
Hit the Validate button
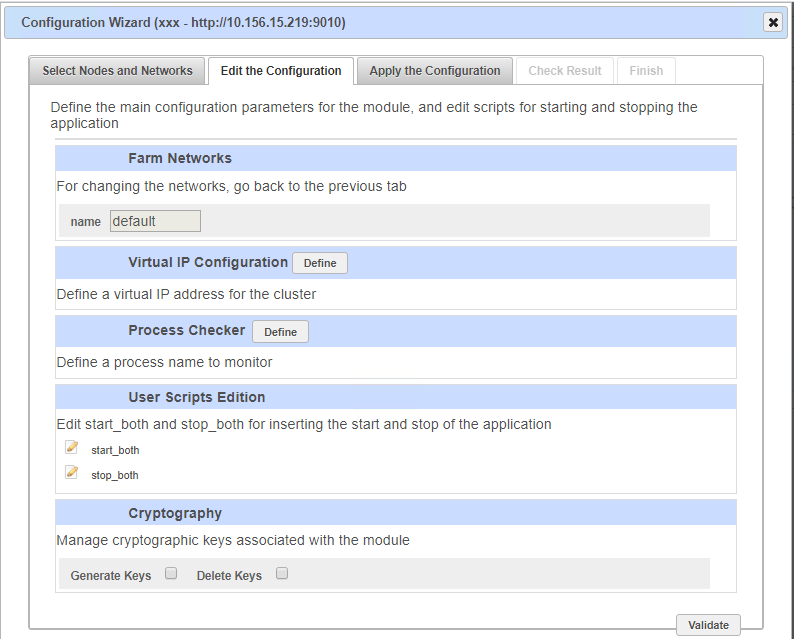[709, 625]
